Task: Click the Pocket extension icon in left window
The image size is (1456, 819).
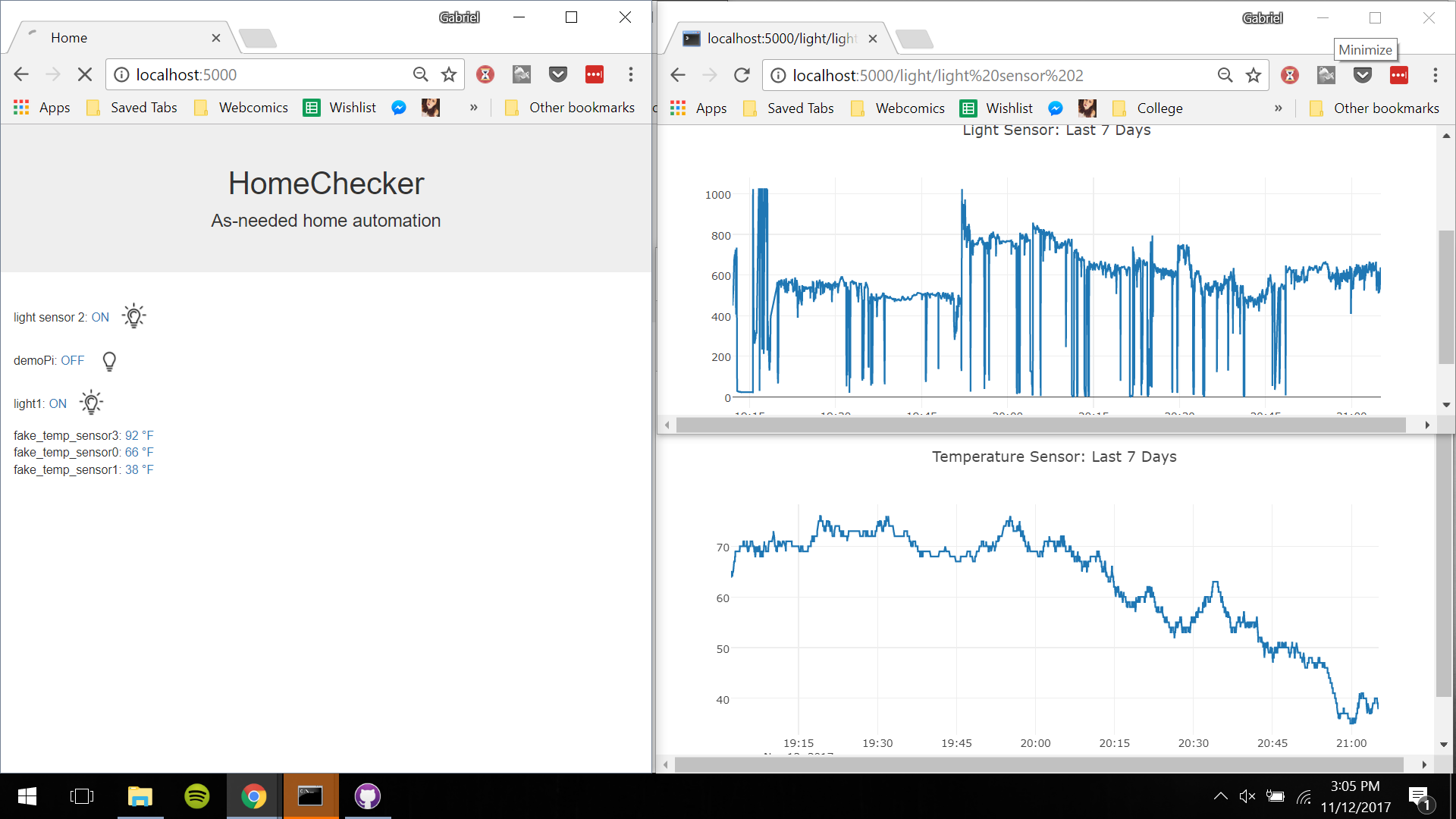Action: tap(558, 74)
